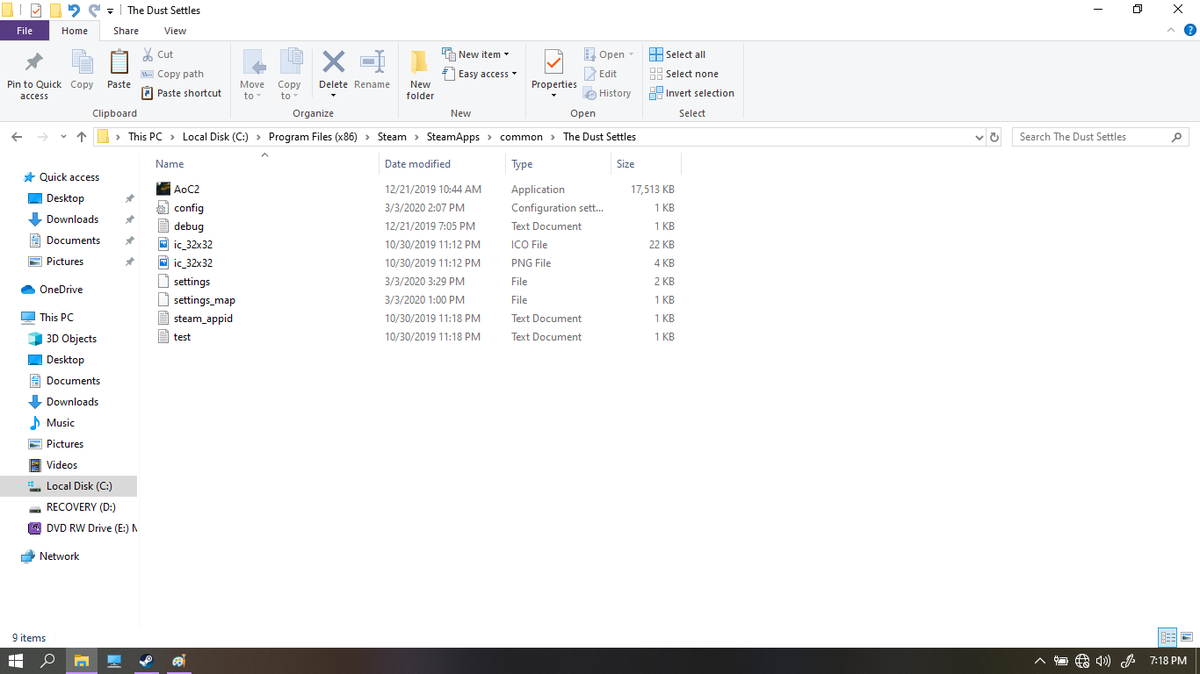This screenshot has height=674, width=1200.
Task: Choose Select none
Action: click(683, 74)
